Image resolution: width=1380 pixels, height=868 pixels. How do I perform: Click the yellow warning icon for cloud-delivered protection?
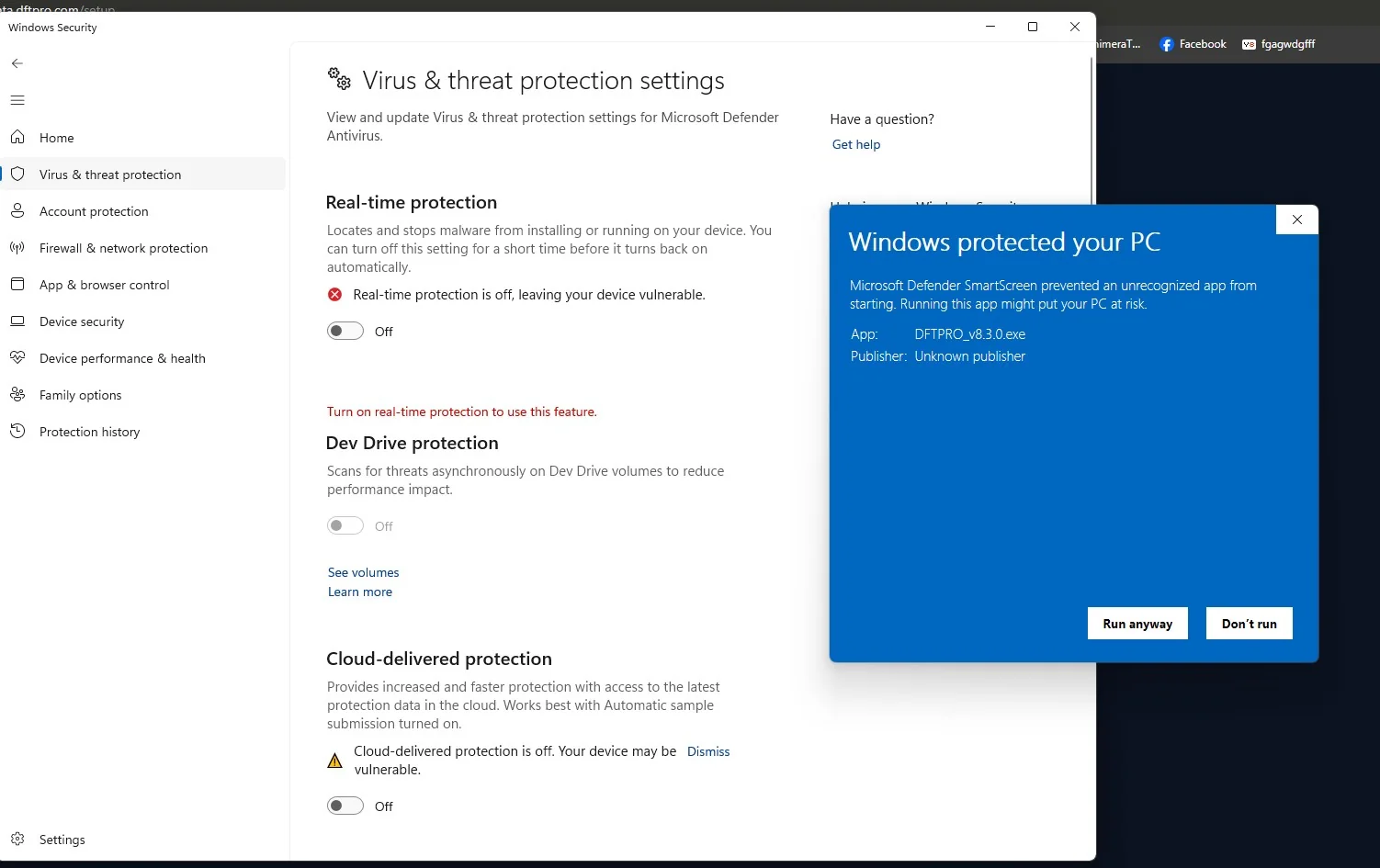335,761
